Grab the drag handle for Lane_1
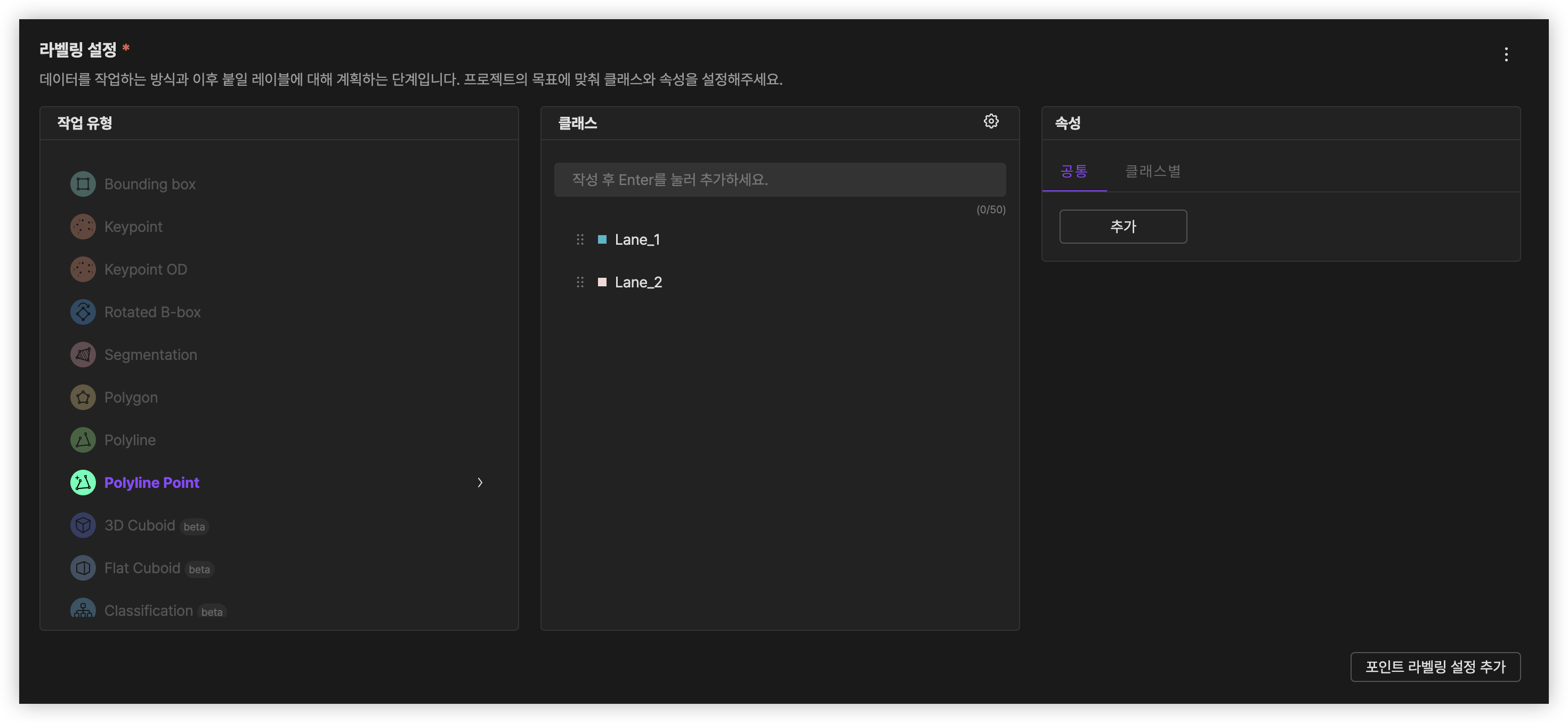1568x723 pixels. (579, 239)
